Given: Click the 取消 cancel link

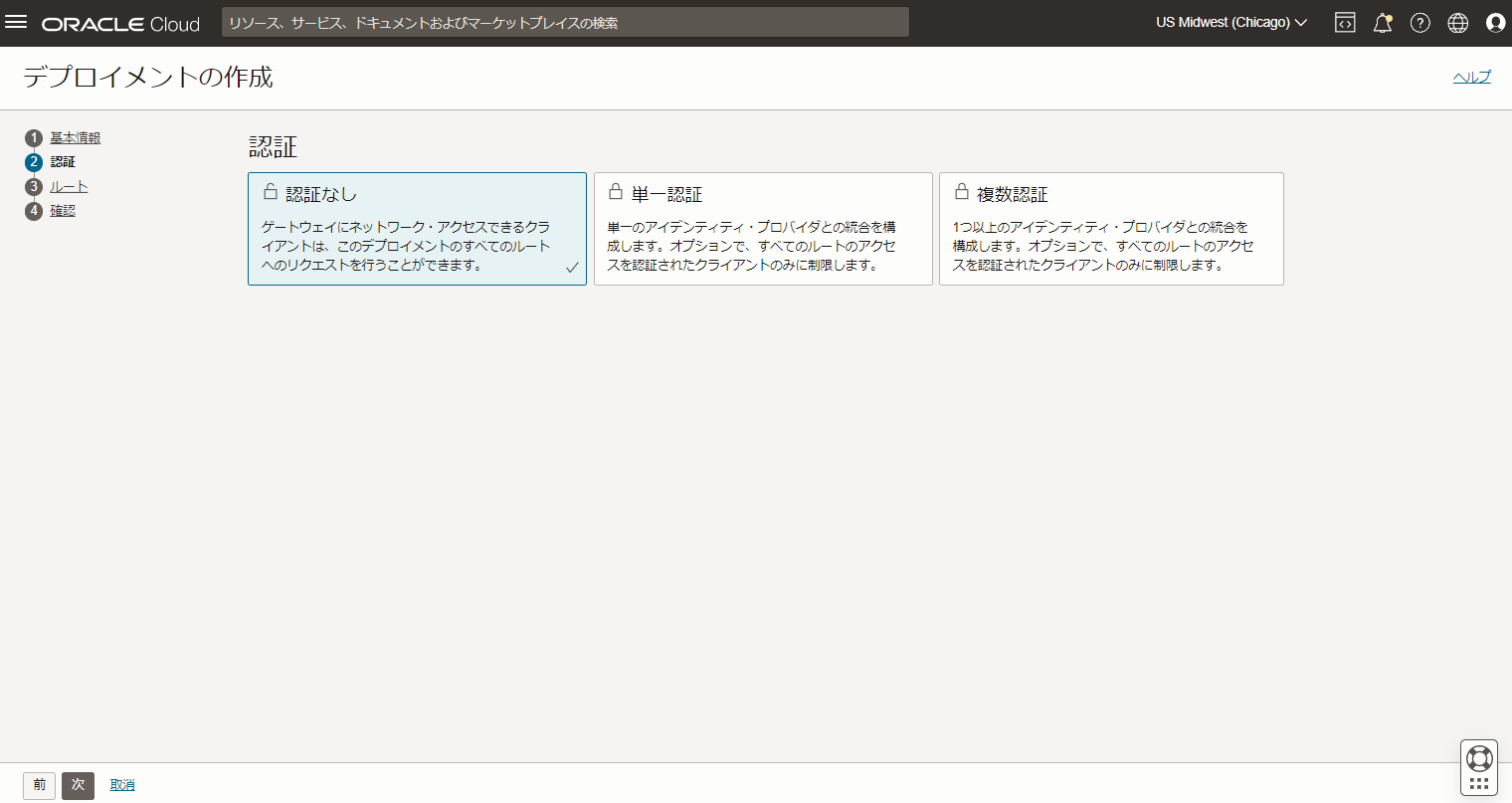Looking at the screenshot, I should [x=122, y=785].
